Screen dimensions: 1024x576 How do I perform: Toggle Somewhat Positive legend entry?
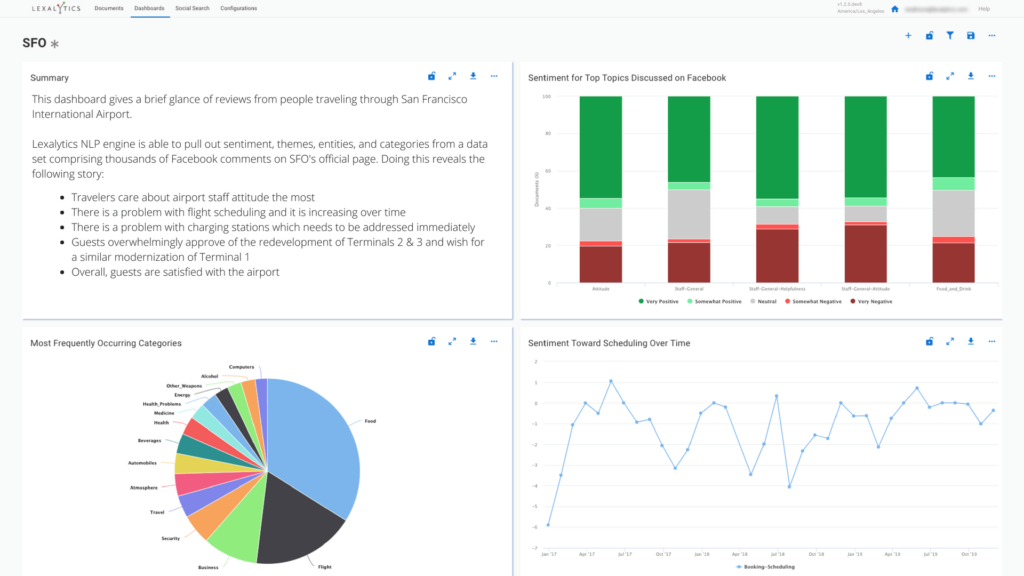pos(714,302)
